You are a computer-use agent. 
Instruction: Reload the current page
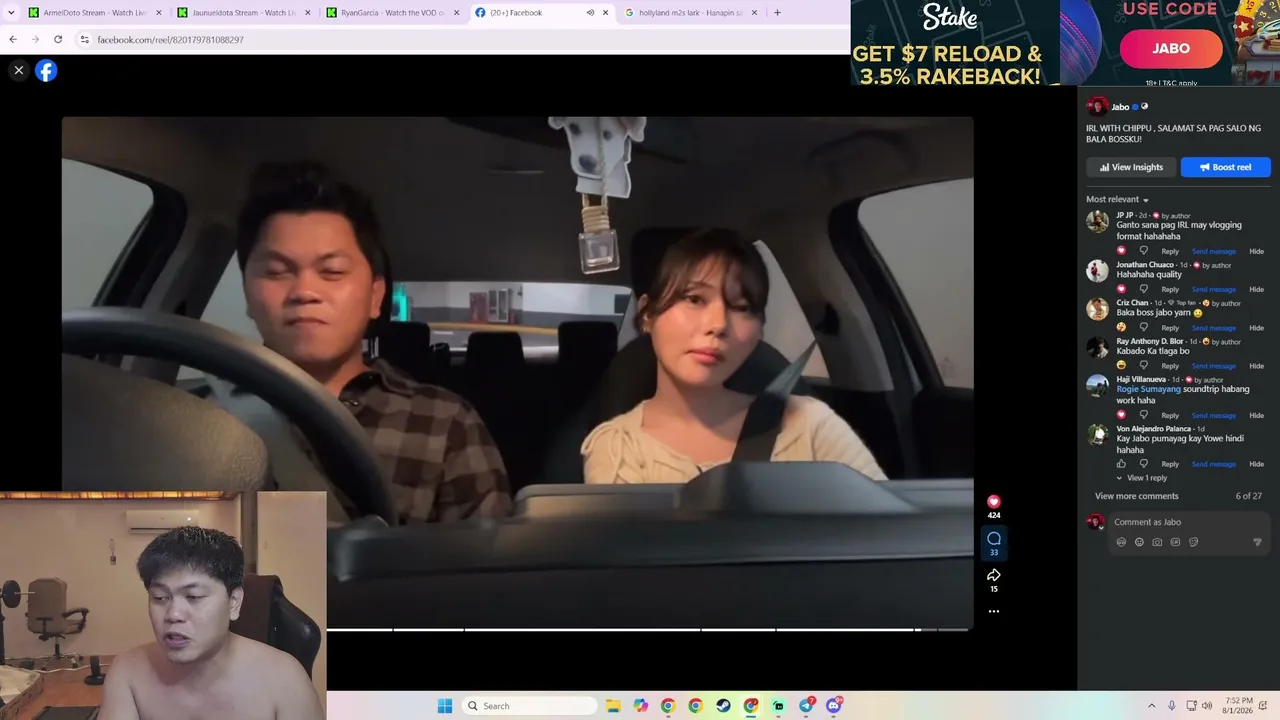pyautogui.click(x=58, y=39)
